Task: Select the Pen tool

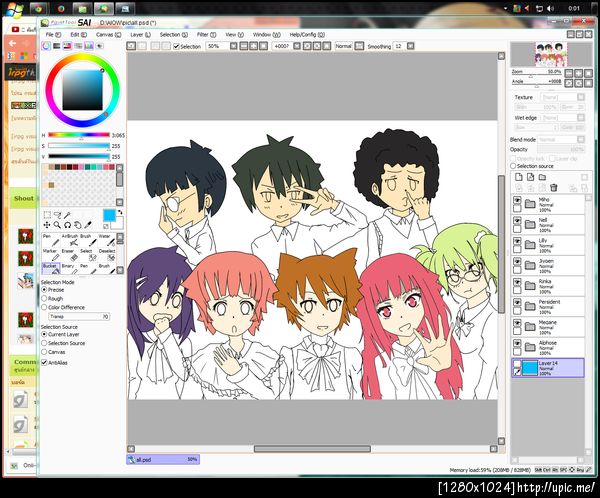Action: point(51,240)
